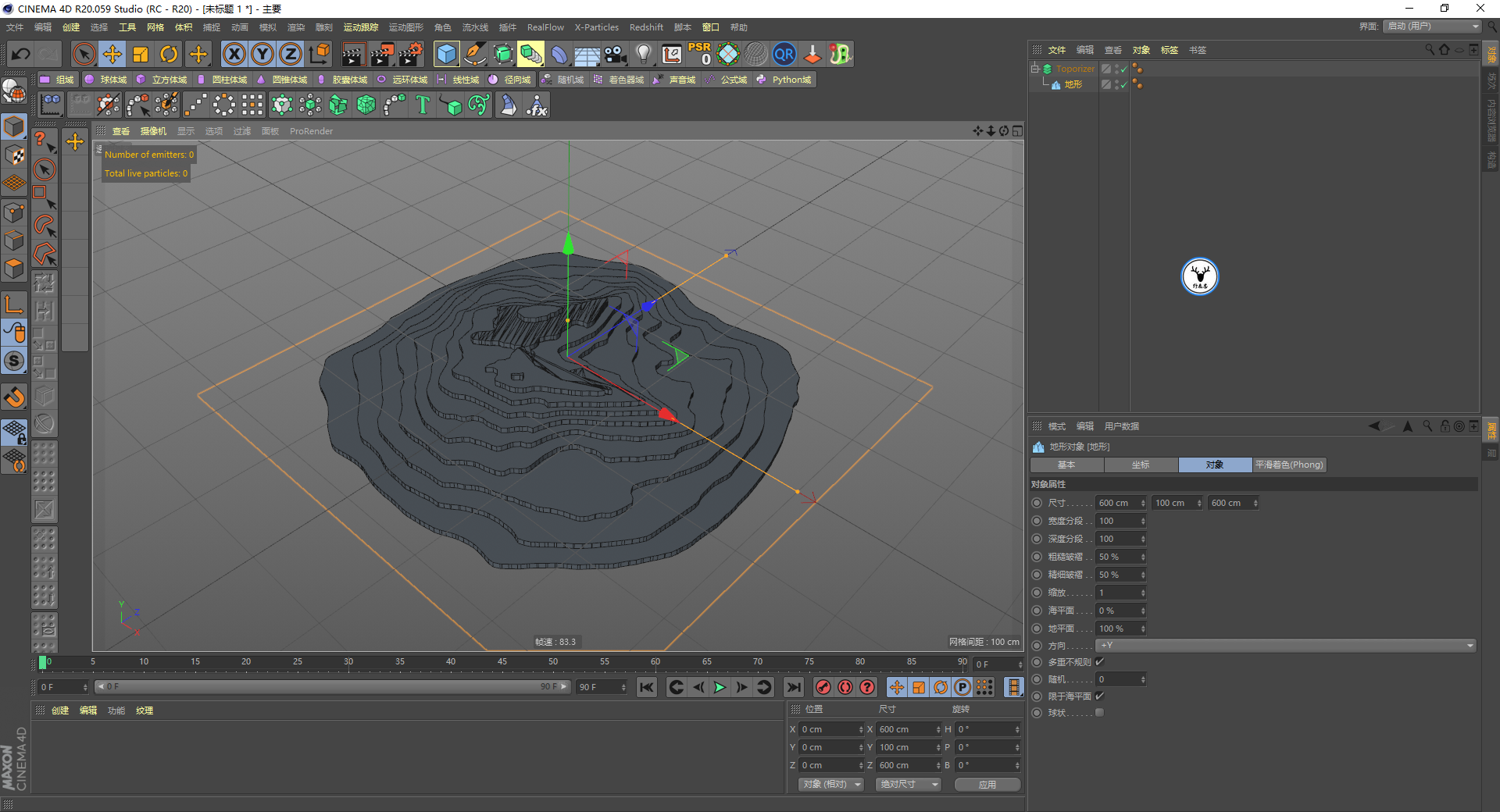Click the MoText green T icon

tap(423, 105)
